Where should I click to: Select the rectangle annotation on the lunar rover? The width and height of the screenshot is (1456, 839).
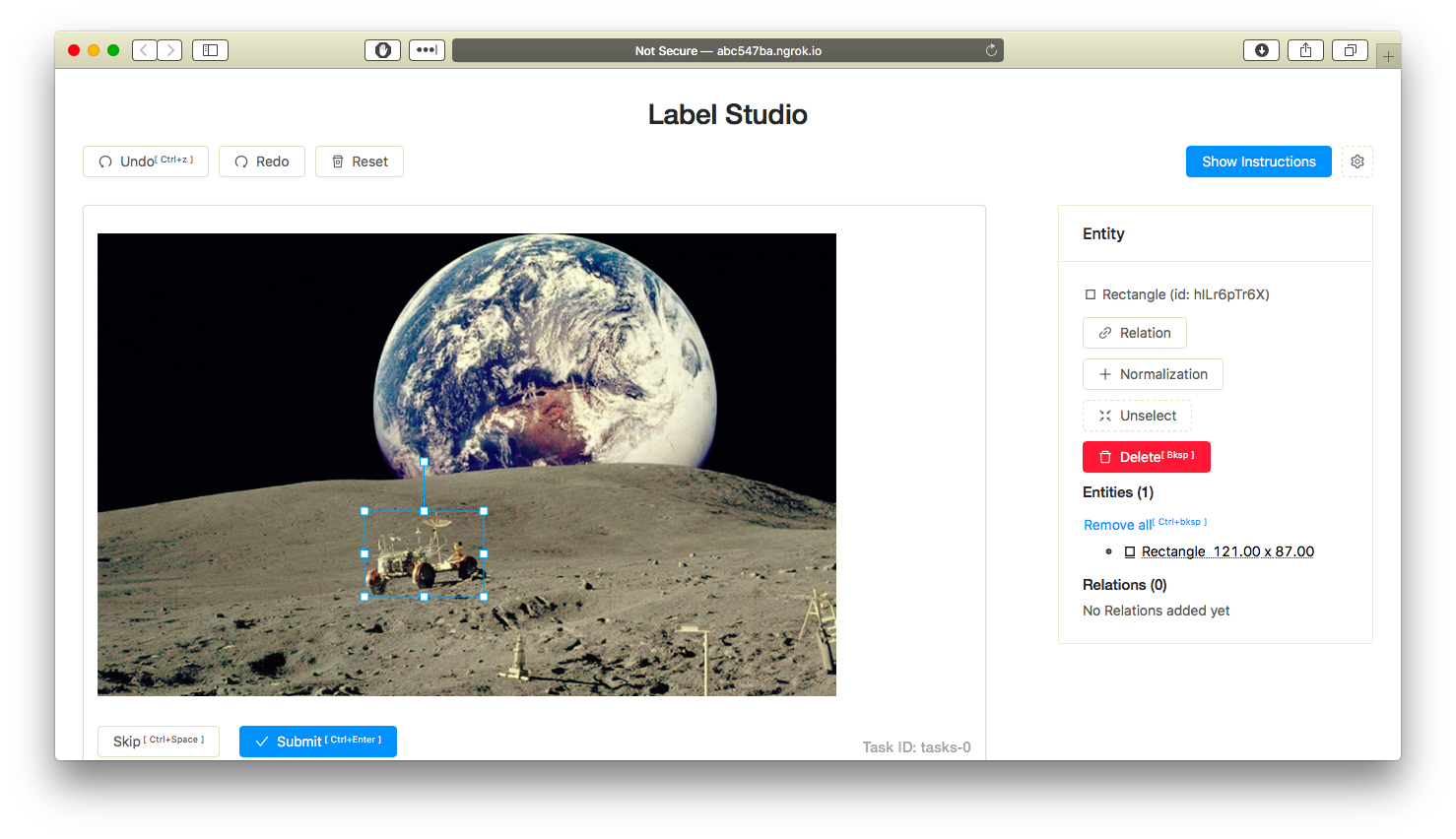coord(424,554)
